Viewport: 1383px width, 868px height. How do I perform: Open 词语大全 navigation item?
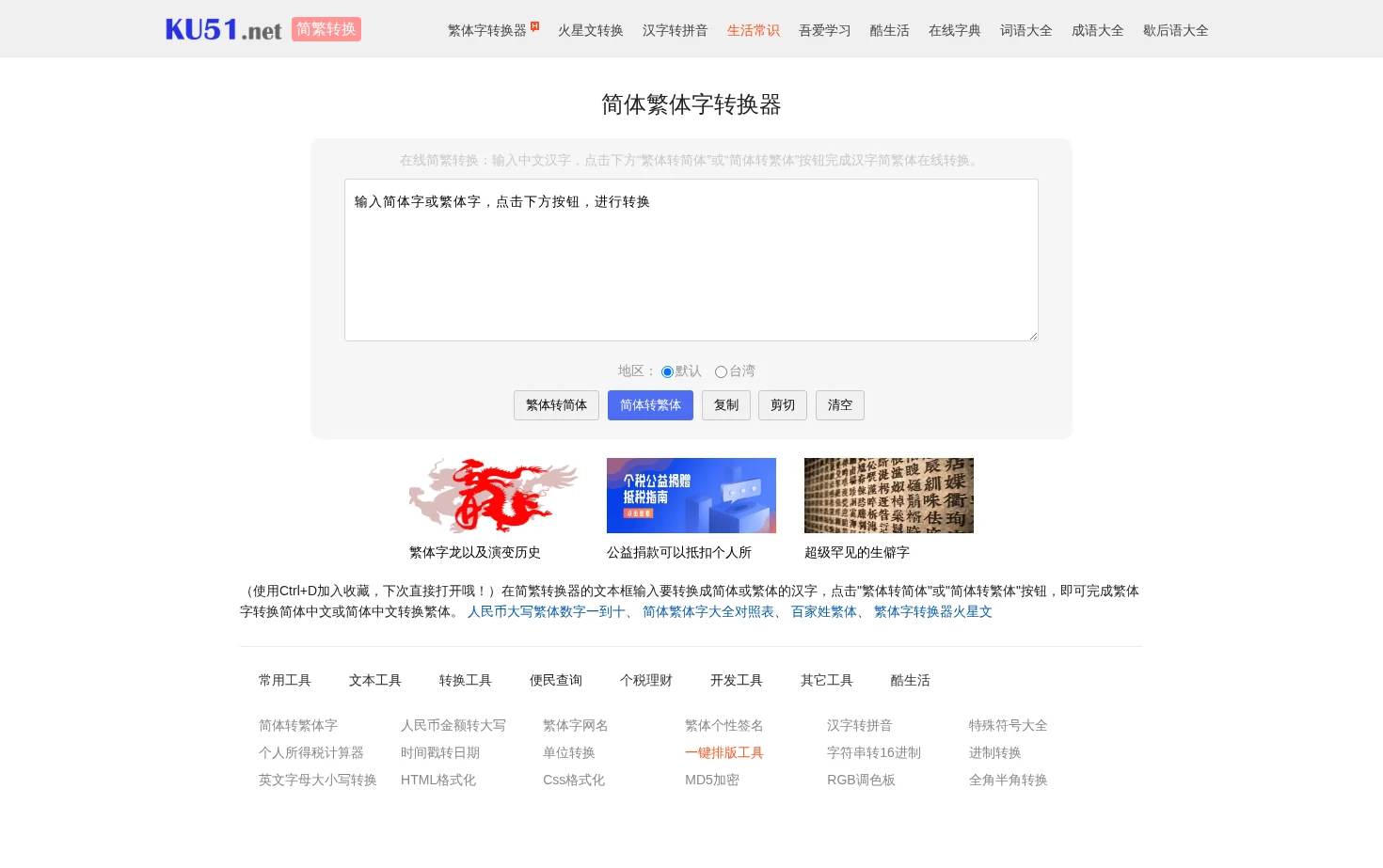1026,30
